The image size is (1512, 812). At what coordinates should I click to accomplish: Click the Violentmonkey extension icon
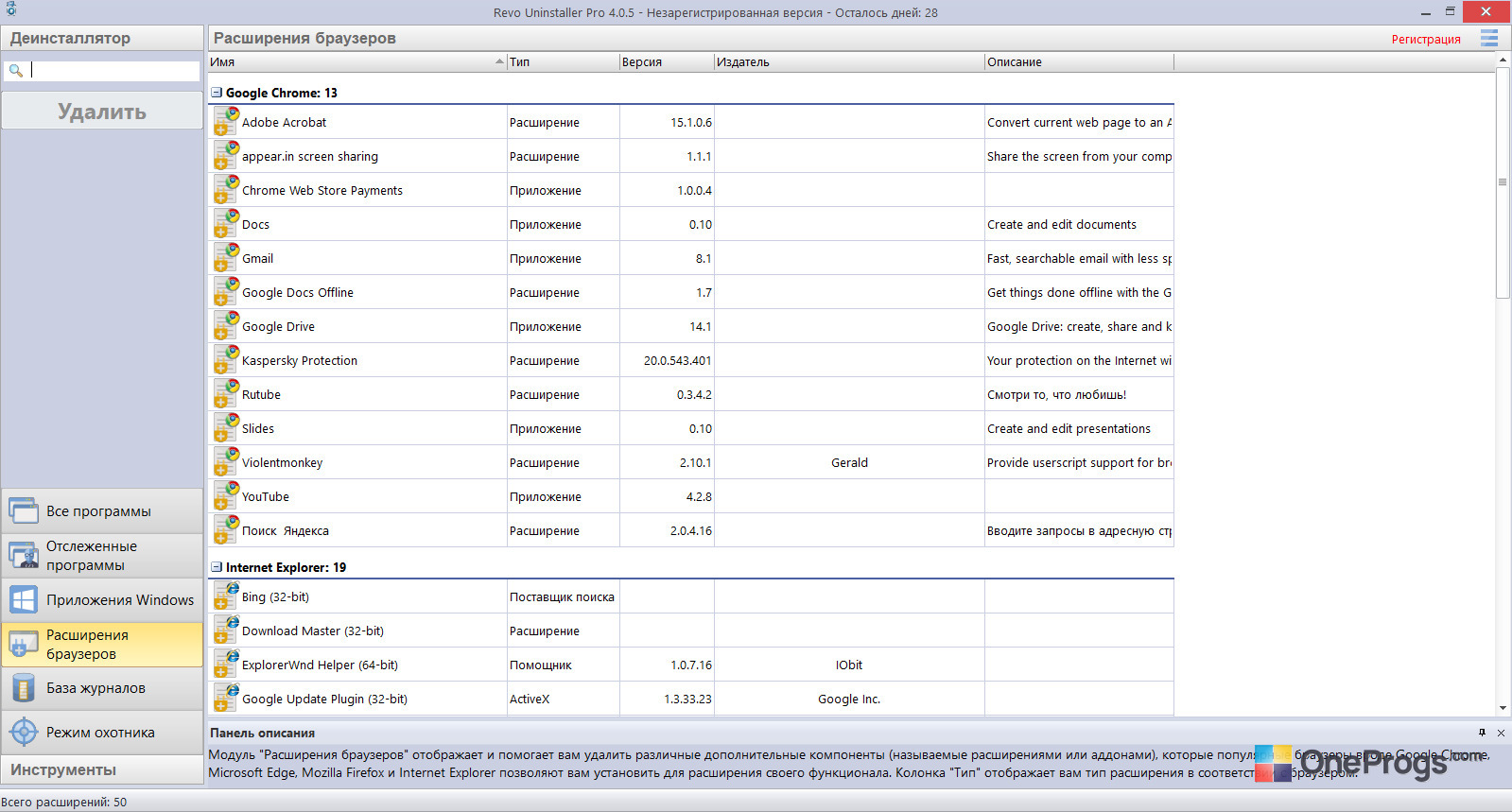[x=225, y=462]
